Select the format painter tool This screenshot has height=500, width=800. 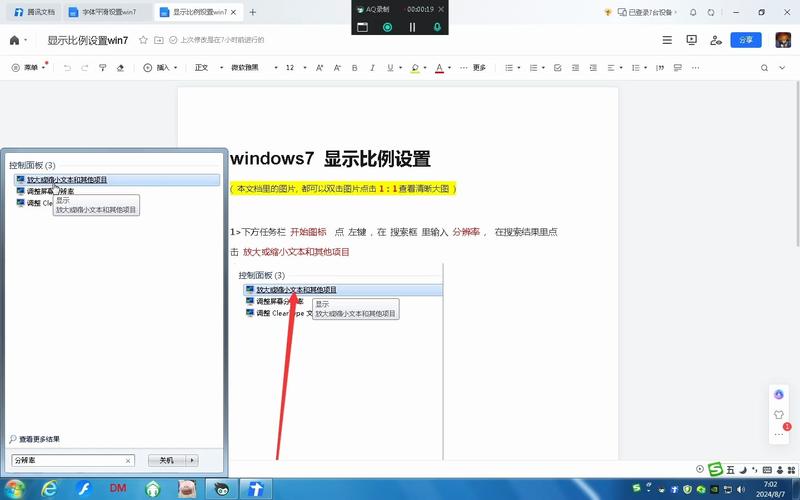(103, 67)
